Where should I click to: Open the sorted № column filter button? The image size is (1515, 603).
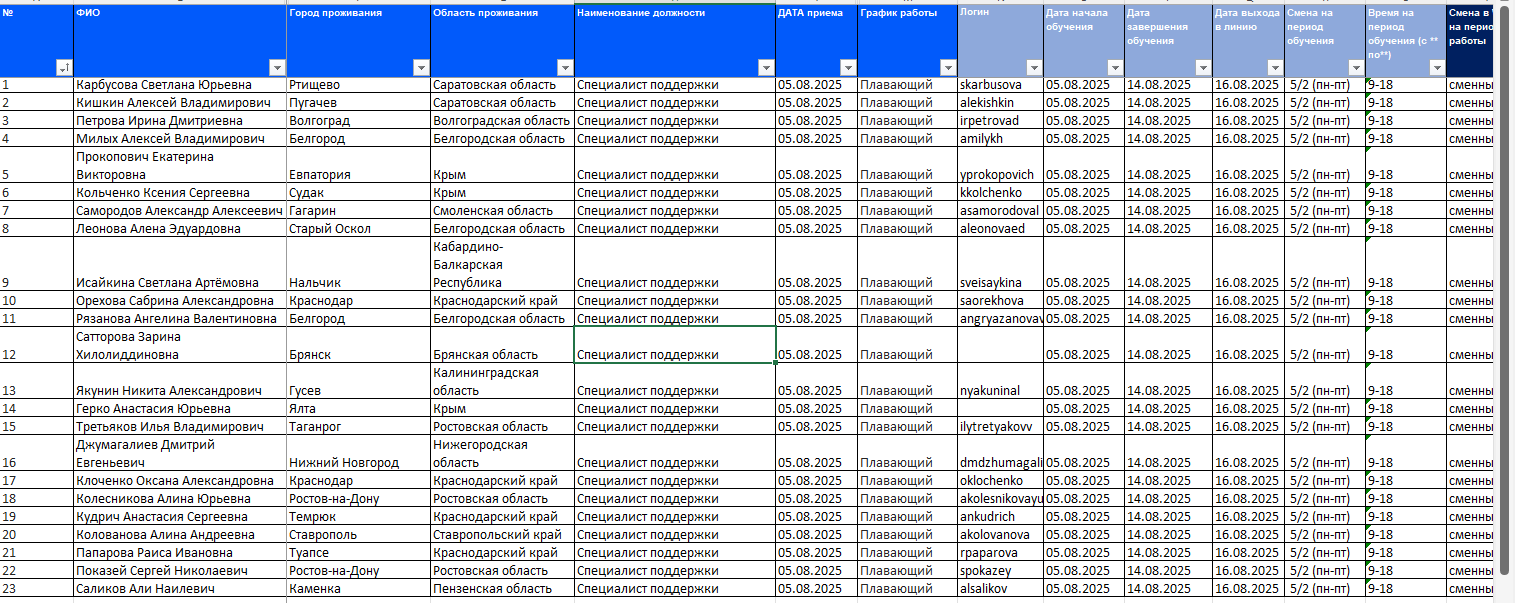pyautogui.click(x=65, y=67)
